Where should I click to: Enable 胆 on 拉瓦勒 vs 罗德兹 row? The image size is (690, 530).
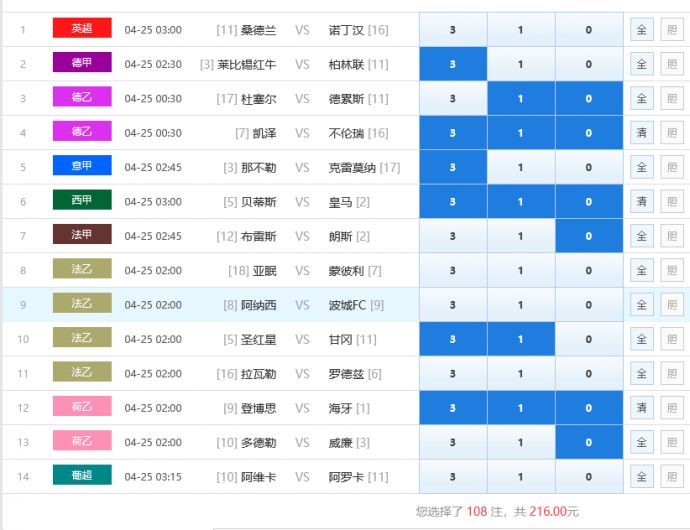tap(671, 373)
